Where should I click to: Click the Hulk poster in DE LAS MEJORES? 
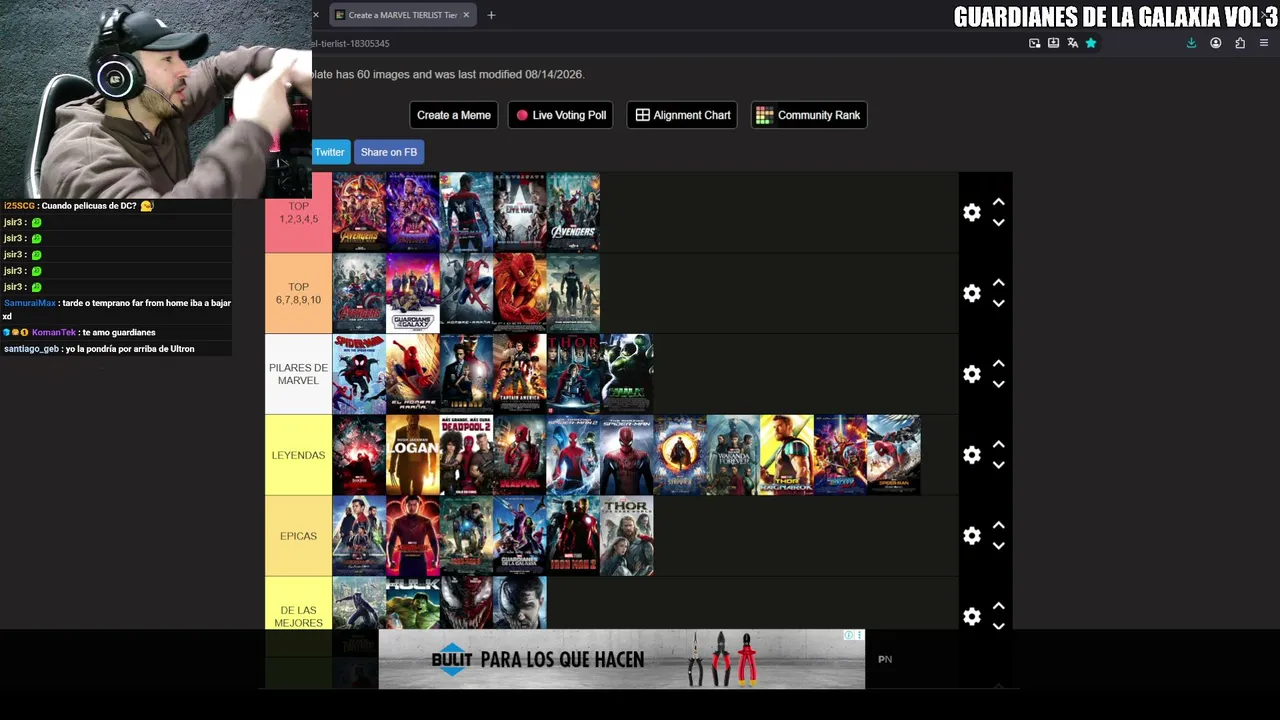coord(413,603)
